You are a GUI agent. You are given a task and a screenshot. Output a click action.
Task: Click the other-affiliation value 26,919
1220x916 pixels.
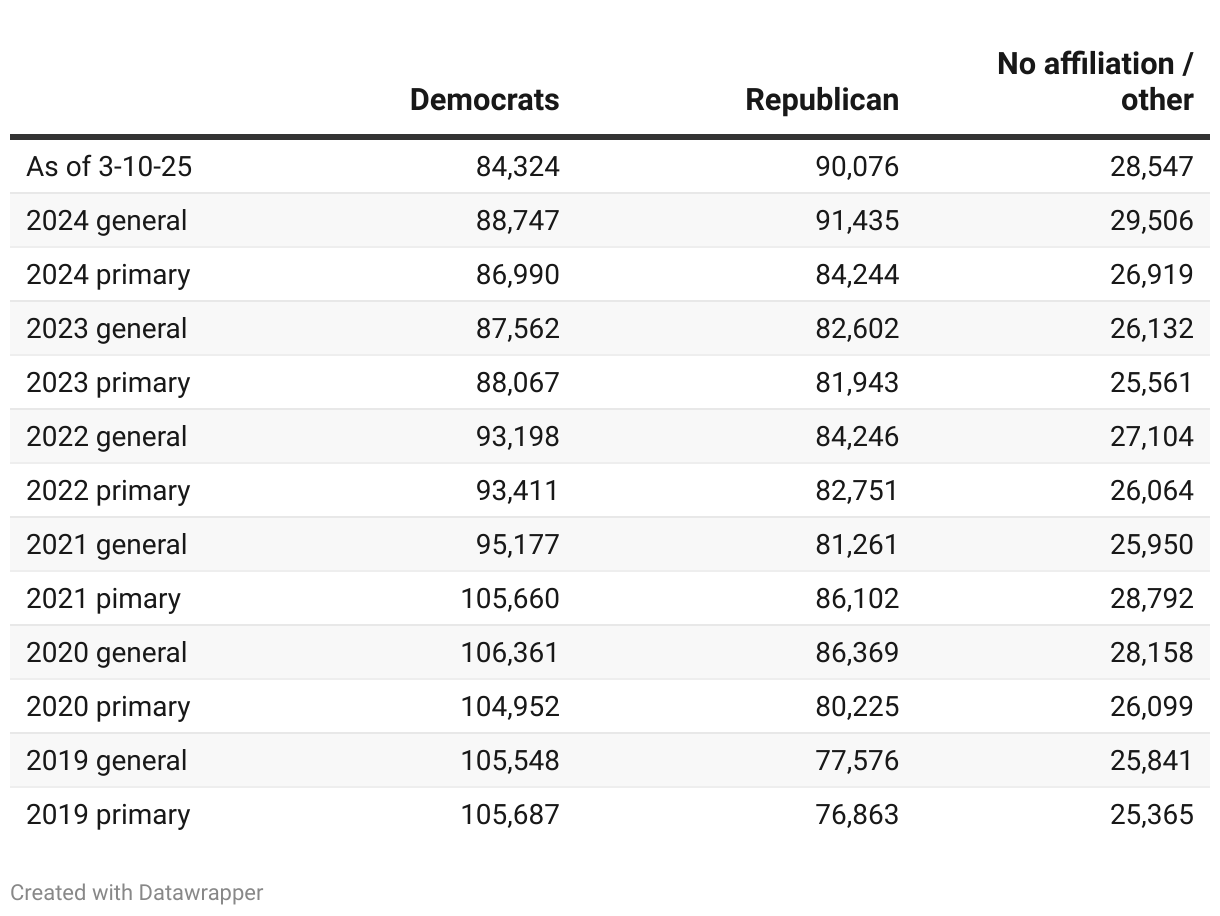(x=1151, y=274)
